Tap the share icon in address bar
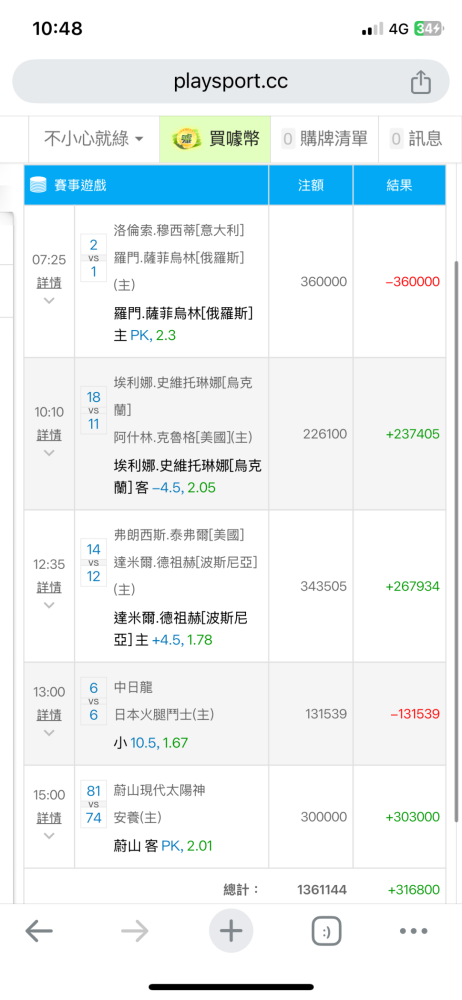 [x=421, y=82]
